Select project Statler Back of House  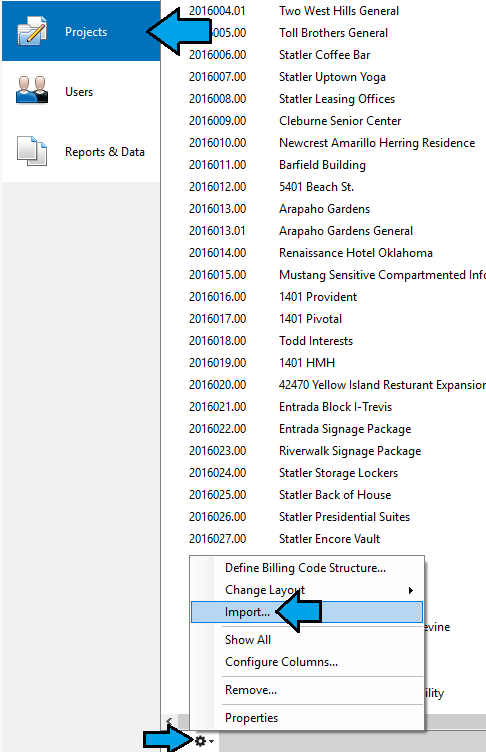point(335,495)
